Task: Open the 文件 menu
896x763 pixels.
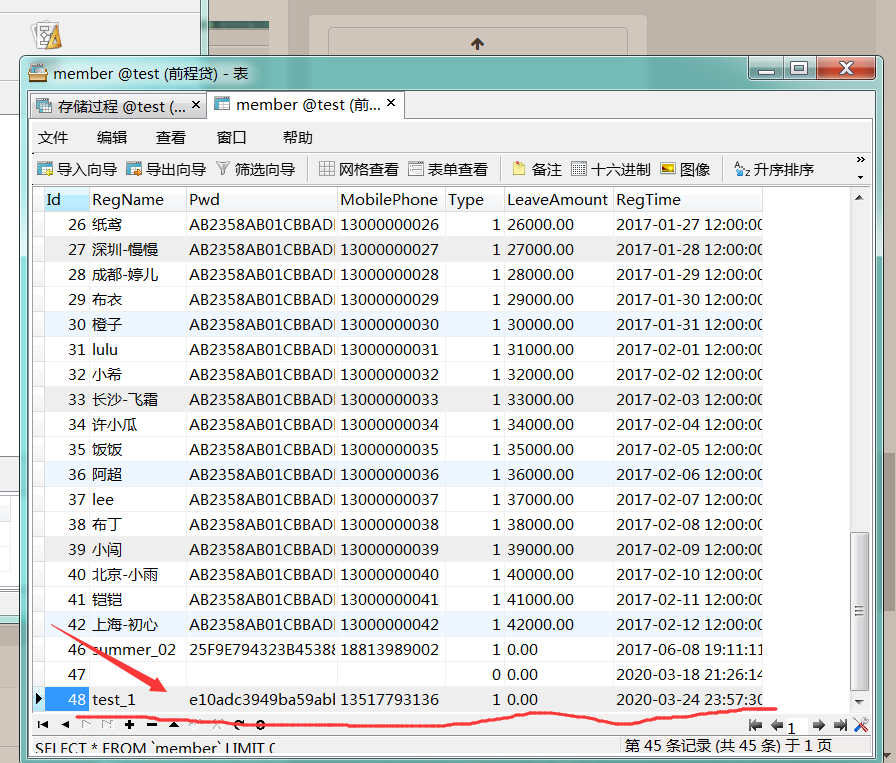Action: tap(53, 137)
